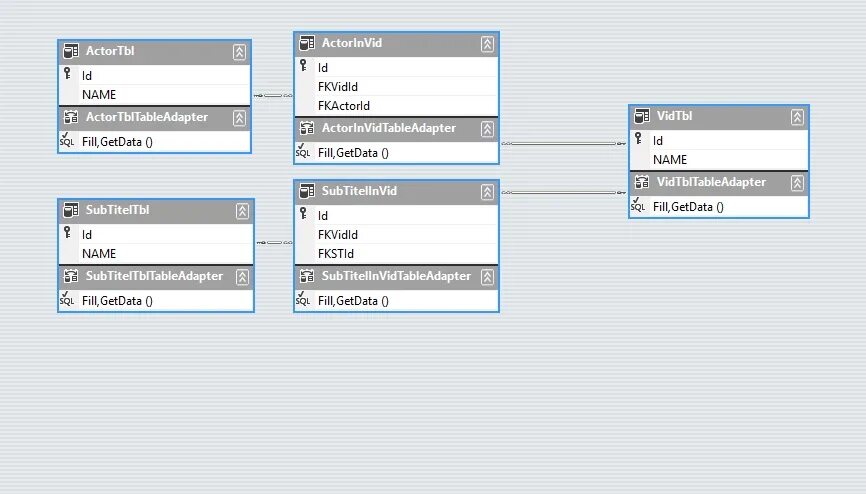Click the primary key icon in ActorTbl

[x=67, y=73]
